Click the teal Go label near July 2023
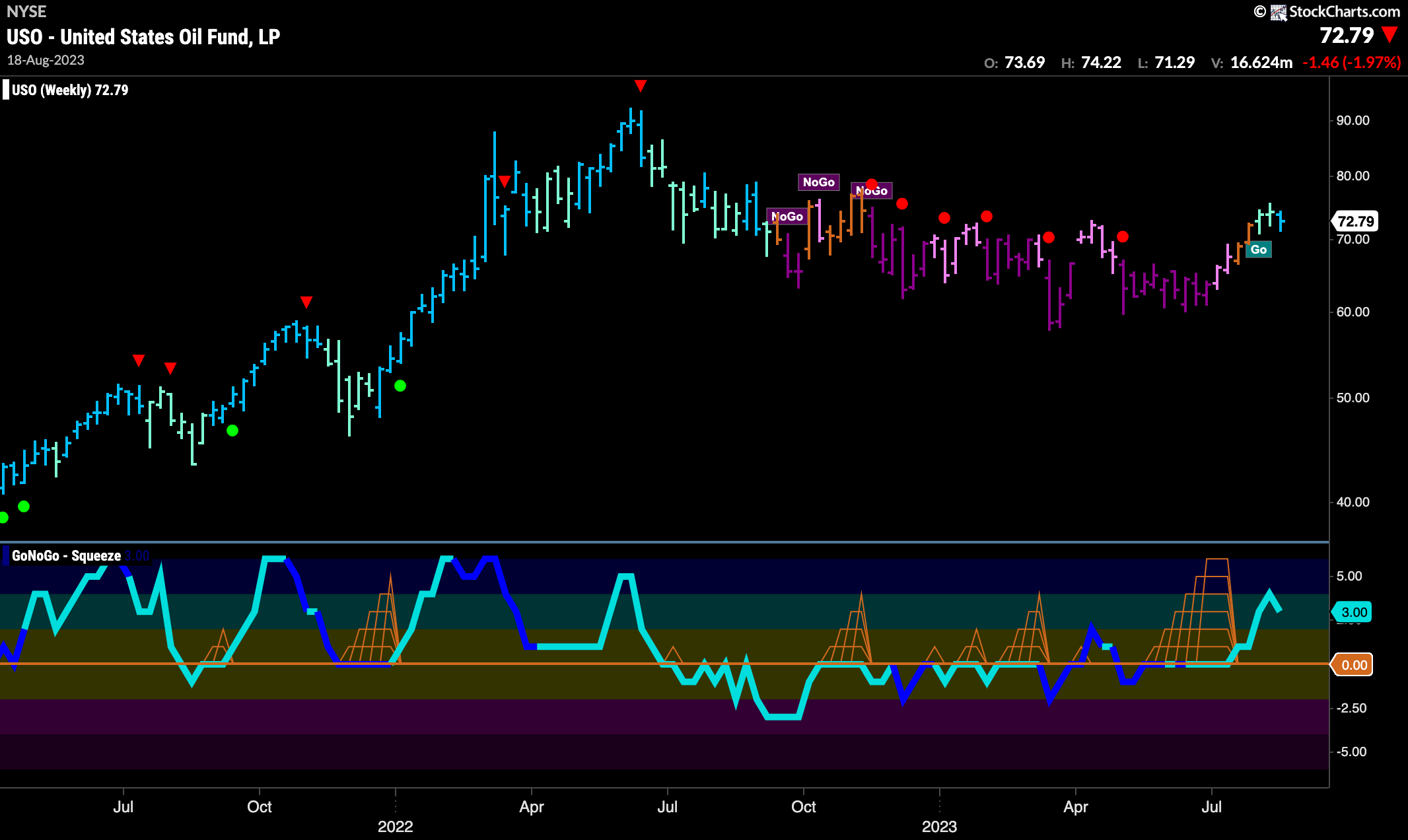 tap(1258, 250)
